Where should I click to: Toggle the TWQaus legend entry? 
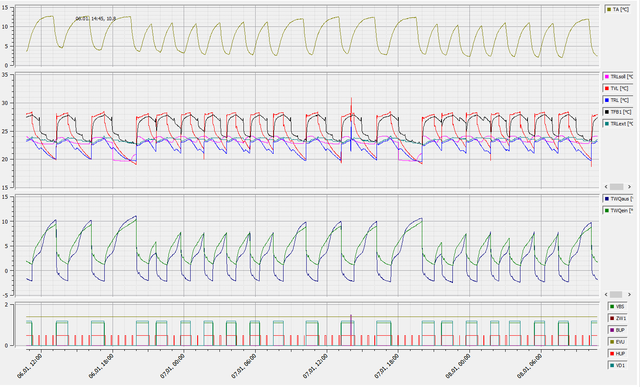[x=618, y=199]
